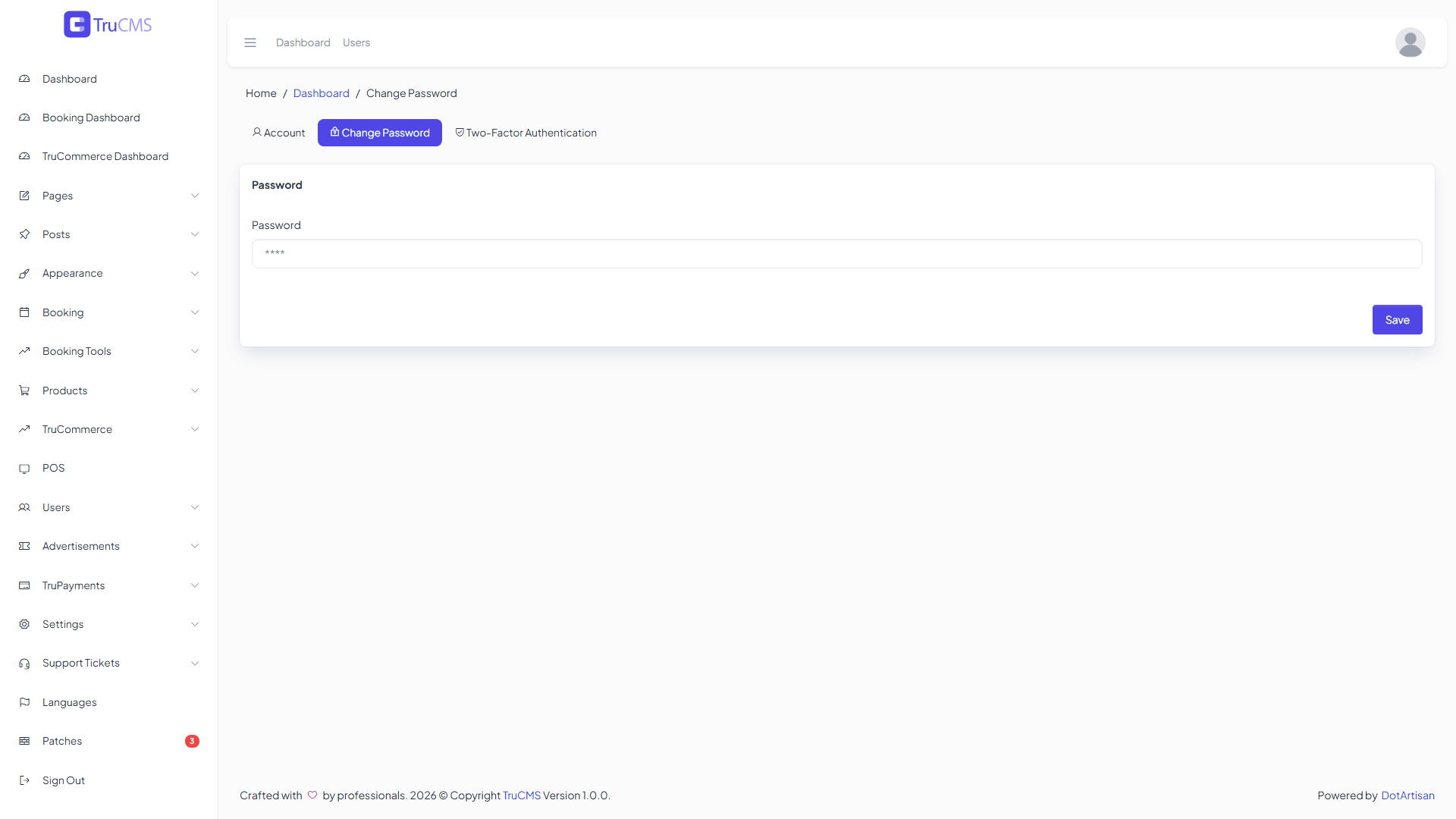This screenshot has height=819, width=1456.
Task: Click the Posts pin icon
Action: pos(24,234)
